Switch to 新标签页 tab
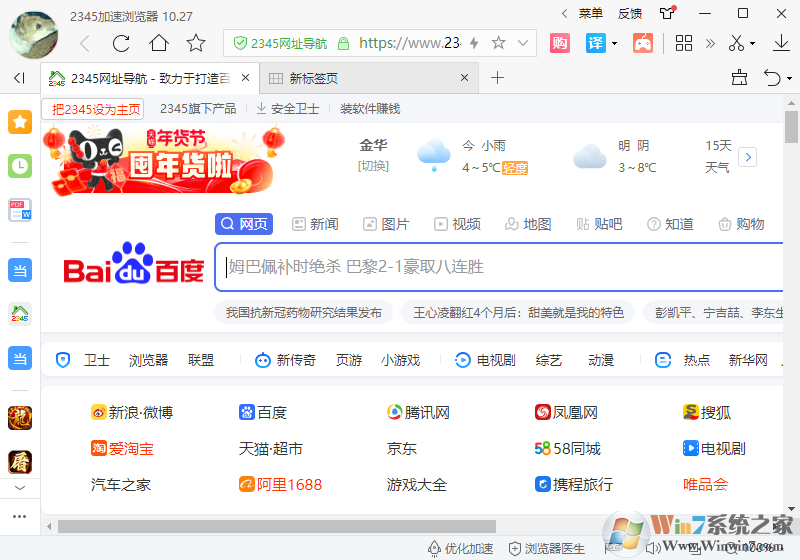The width and height of the screenshot is (800, 560). tap(369, 78)
